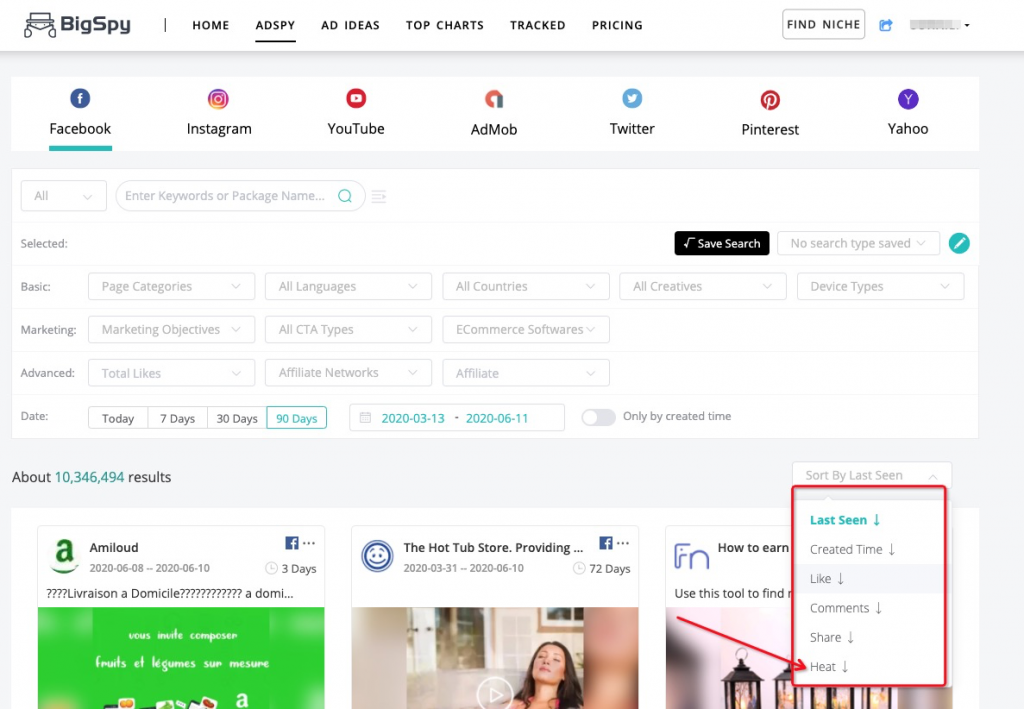
Task: Open the Affiliate dropdown
Action: point(526,373)
